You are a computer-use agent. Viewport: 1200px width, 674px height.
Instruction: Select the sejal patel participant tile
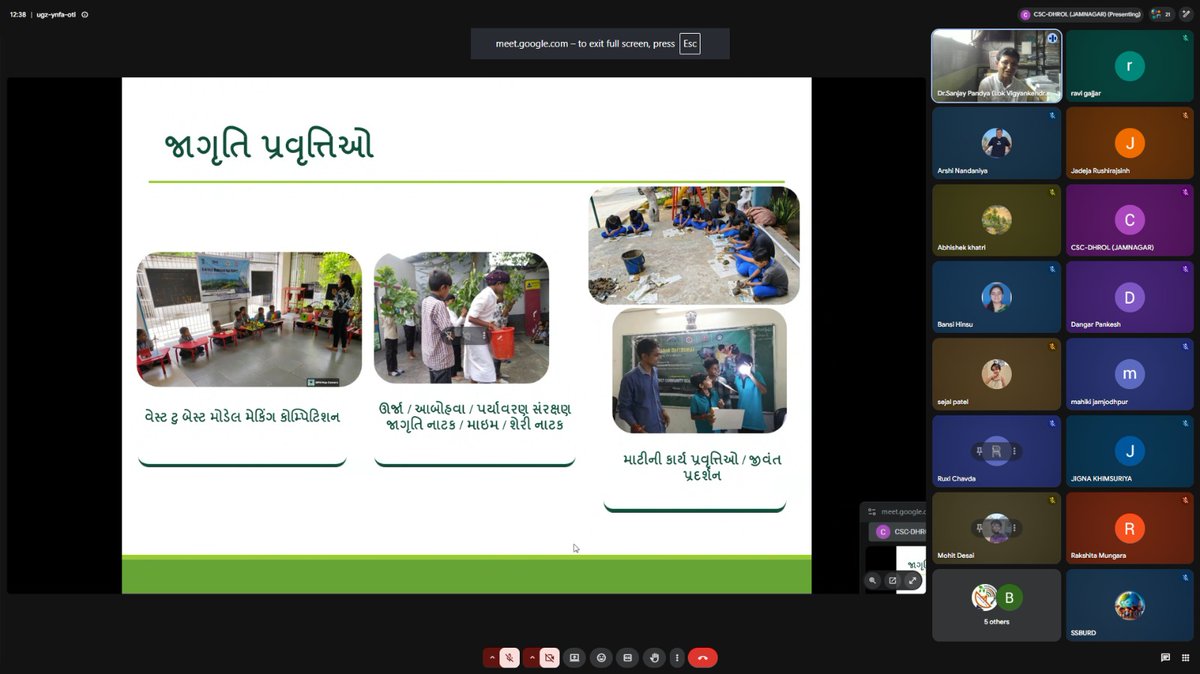click(x=996, y=374)
